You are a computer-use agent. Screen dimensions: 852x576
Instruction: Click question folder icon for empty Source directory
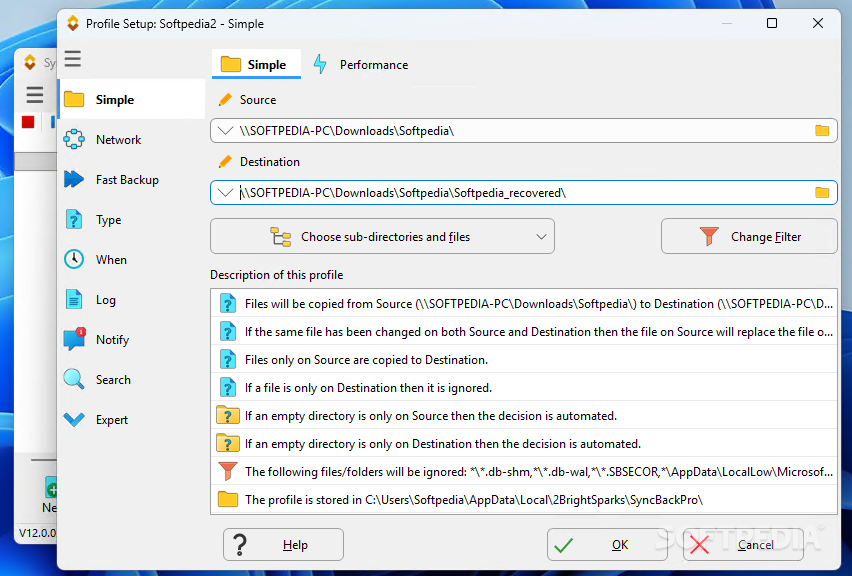pos(228,415)
